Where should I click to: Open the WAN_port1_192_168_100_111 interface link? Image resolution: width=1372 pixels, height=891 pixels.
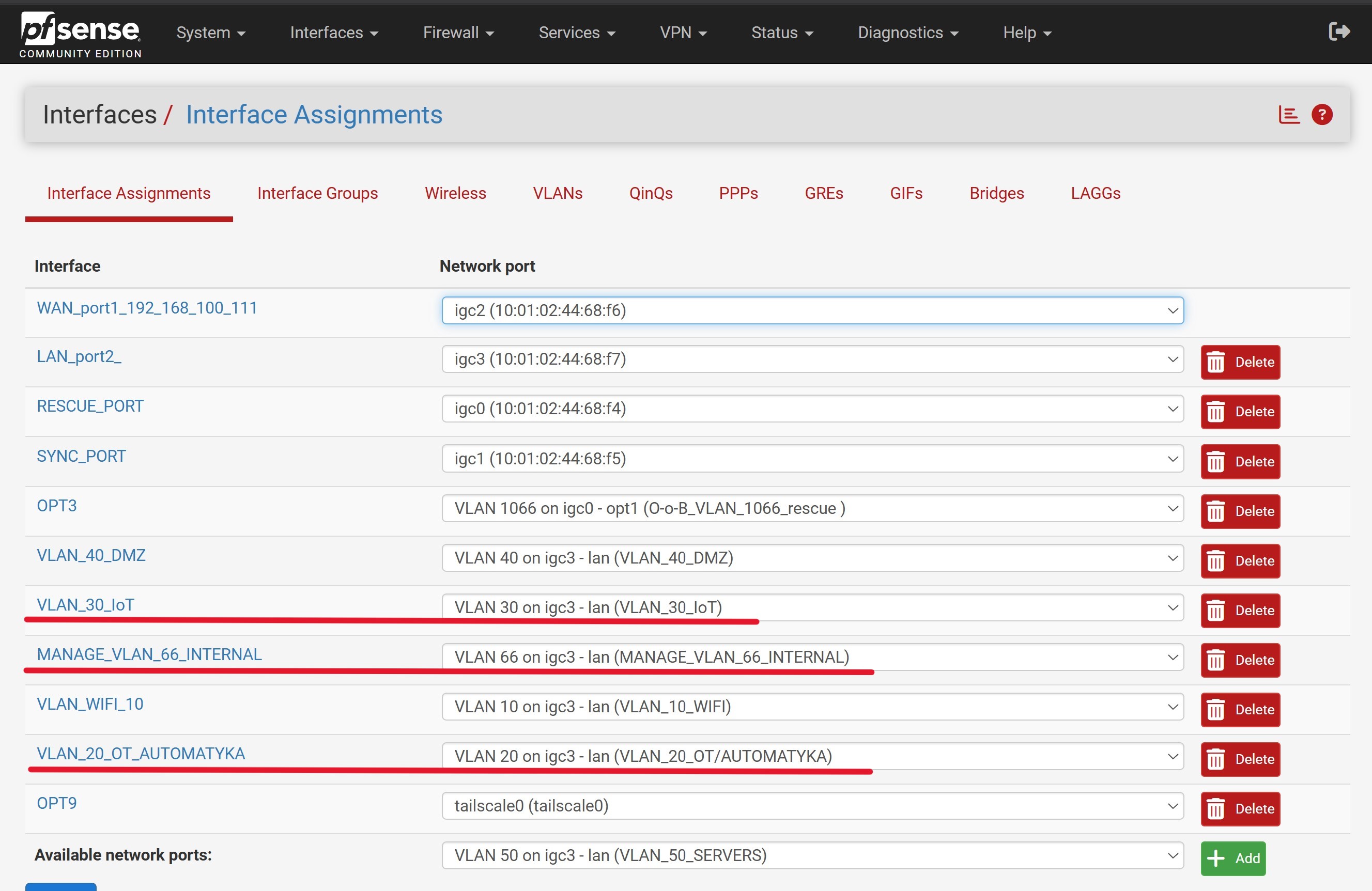(147, 308)
